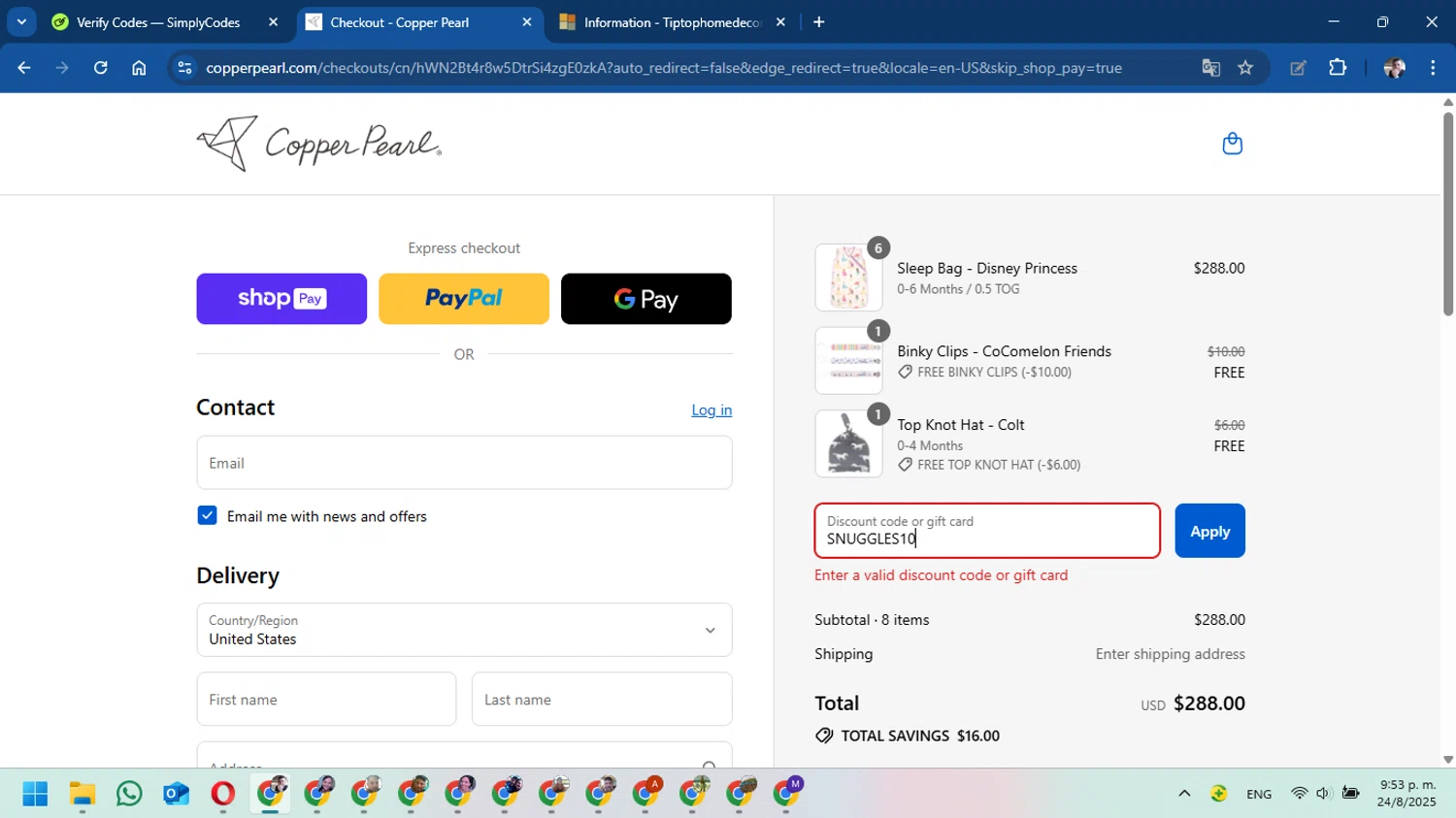
Task: Switch to Verify Codes — SimplyCodes tab
Action: 158,21
